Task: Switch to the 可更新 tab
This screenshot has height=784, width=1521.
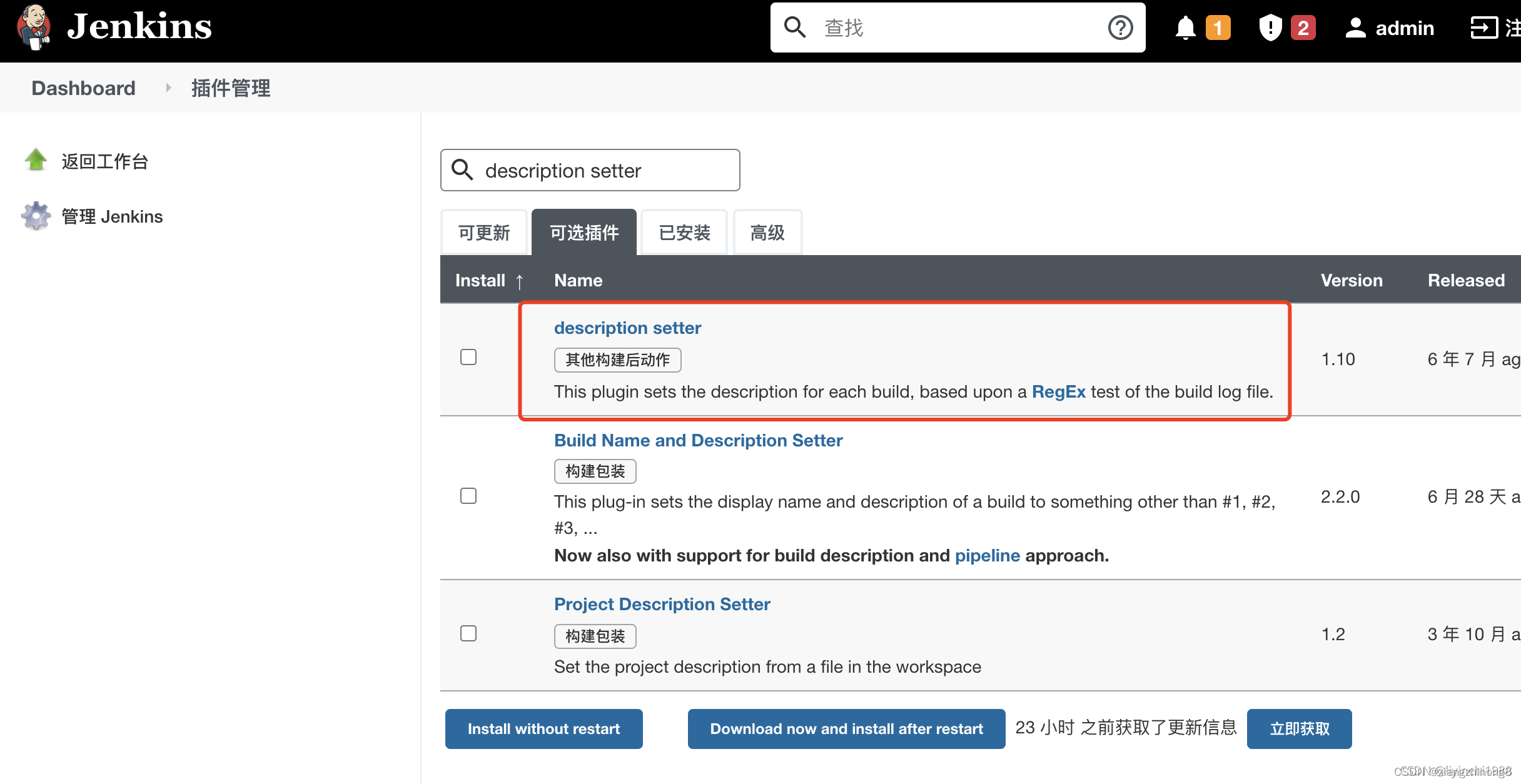Action: pyautogui.click(x=484, y=233)
